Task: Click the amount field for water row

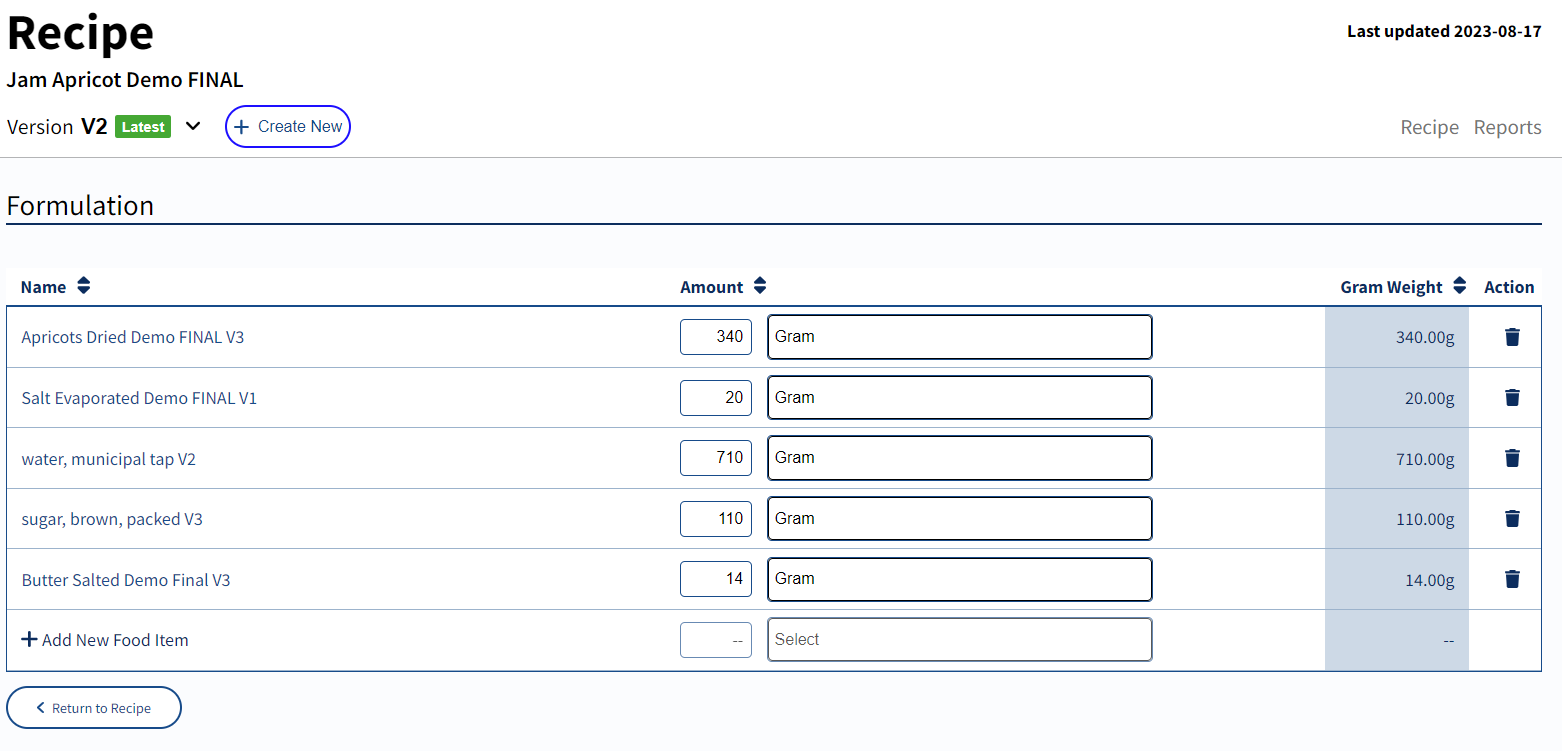Action: [x=716, y=458]
